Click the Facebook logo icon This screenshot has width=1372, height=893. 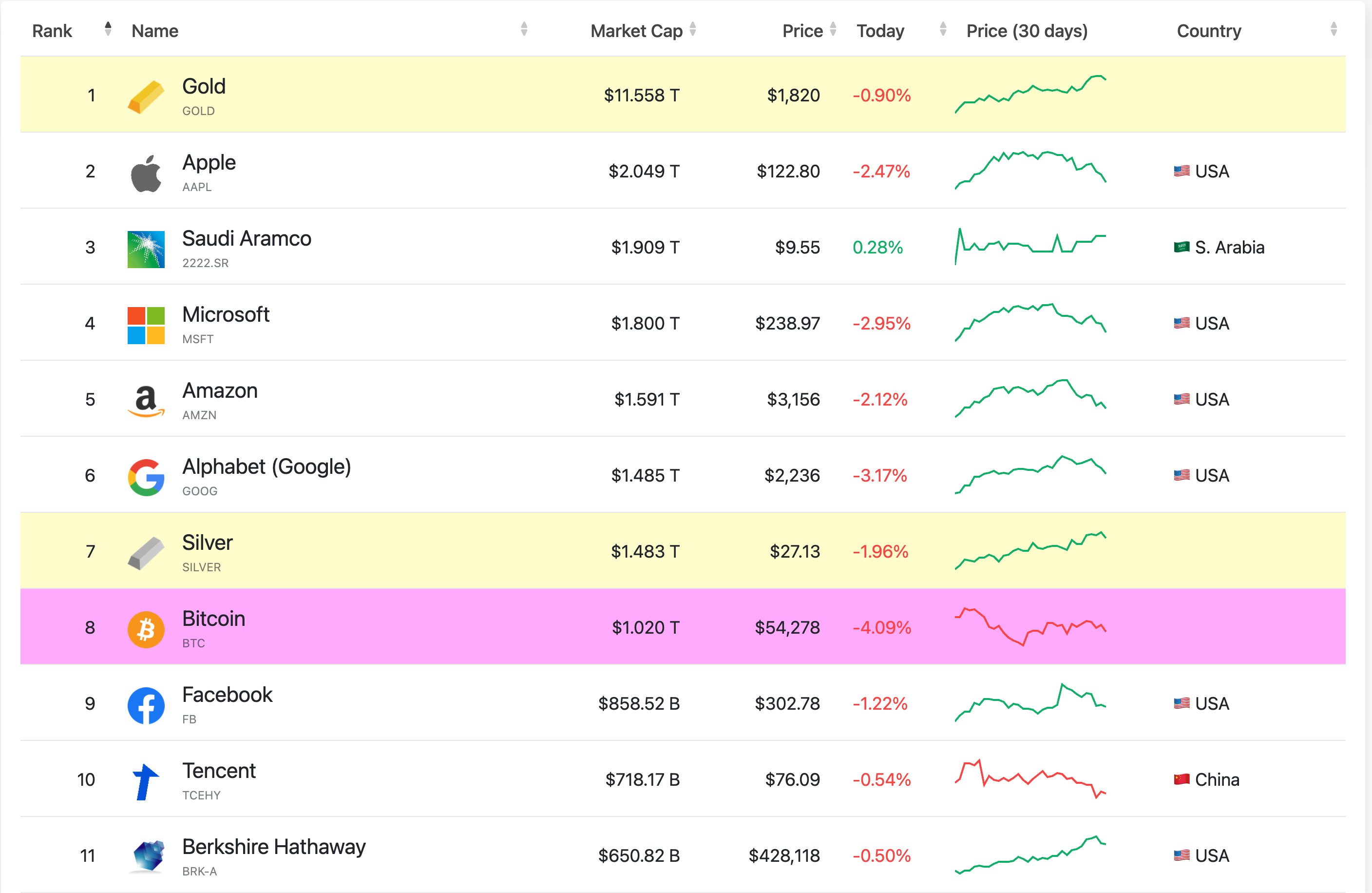(x=146, y=705)
